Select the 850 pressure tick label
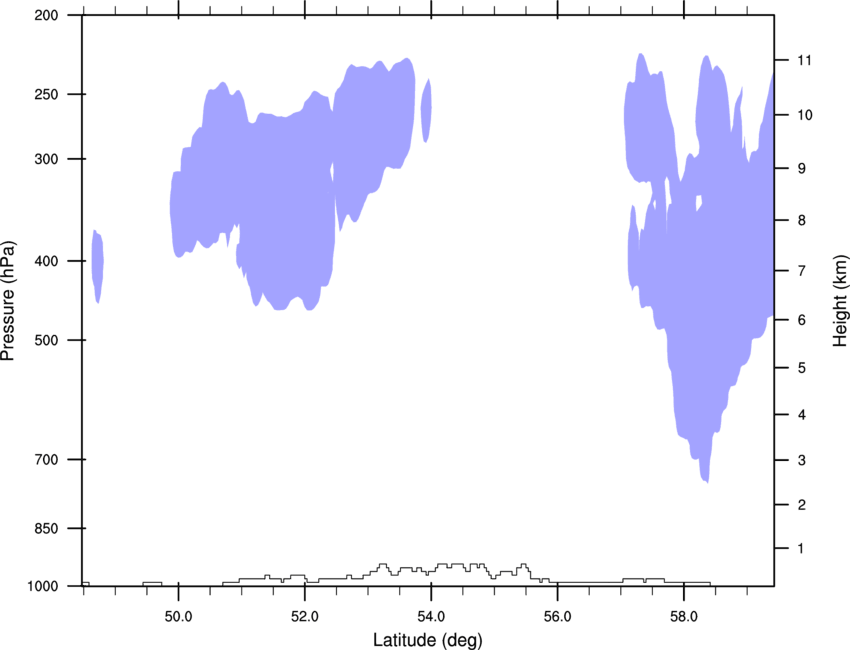 46,528
